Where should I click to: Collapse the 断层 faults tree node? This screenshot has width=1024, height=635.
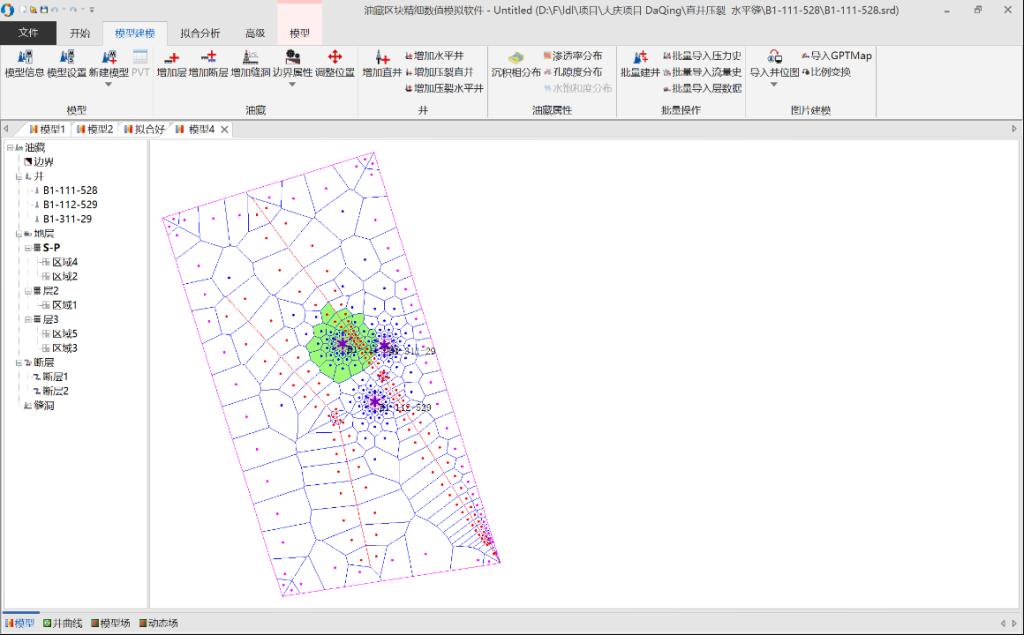click(18, 363)
